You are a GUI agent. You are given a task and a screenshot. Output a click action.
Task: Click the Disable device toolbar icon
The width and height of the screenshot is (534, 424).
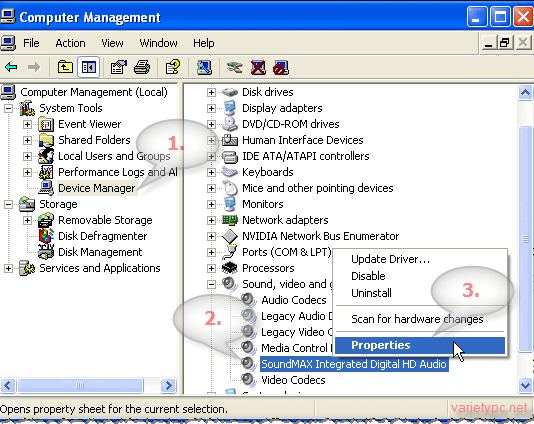coord(281,67)
